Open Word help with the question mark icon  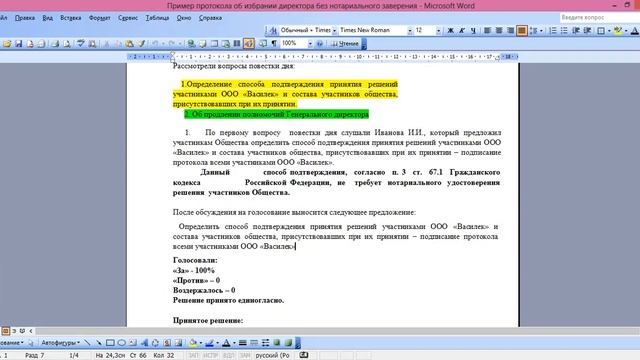pyautogui.click(x=320, y=44)
